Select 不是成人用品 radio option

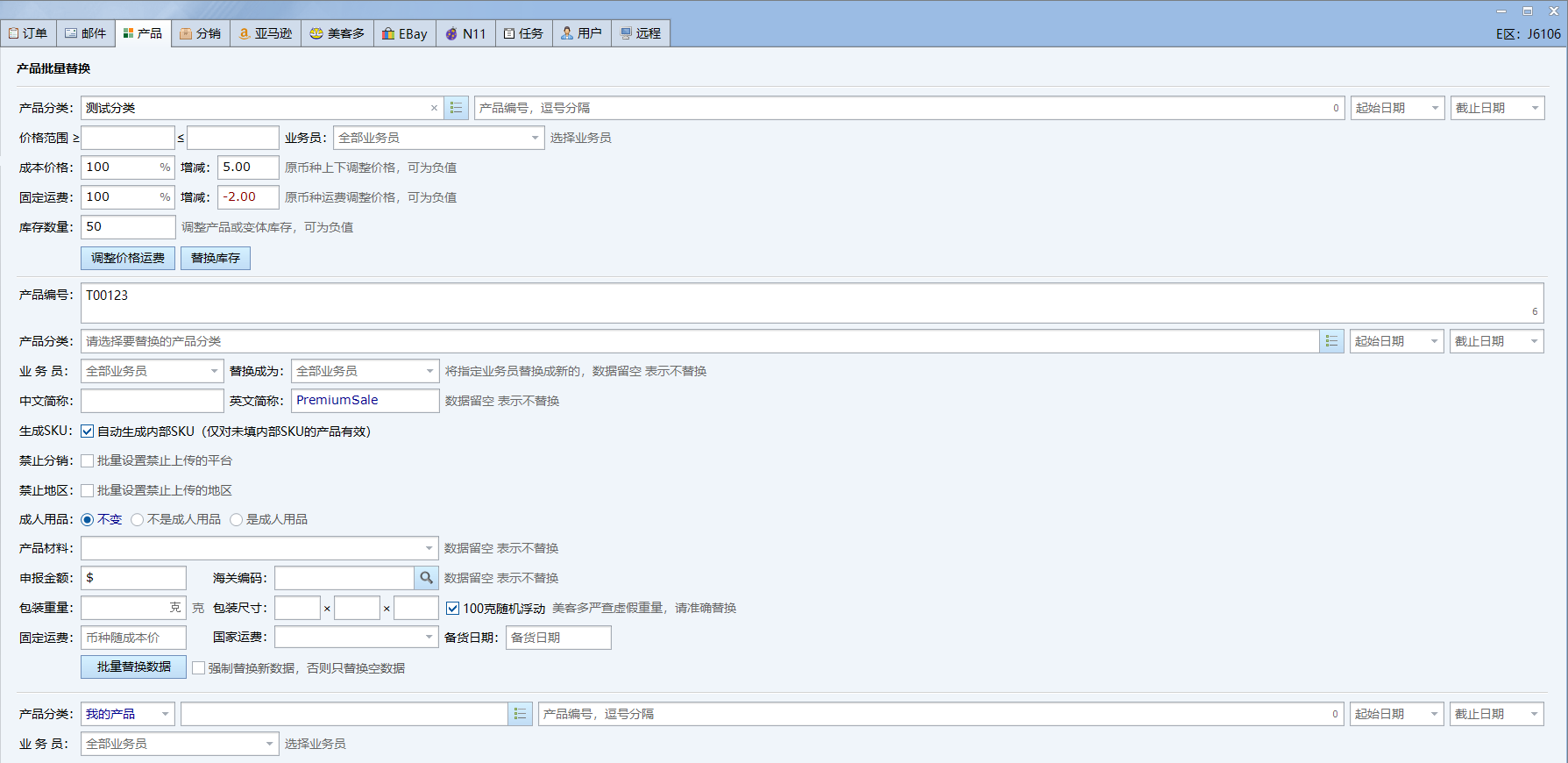click(x=138, y=519)
